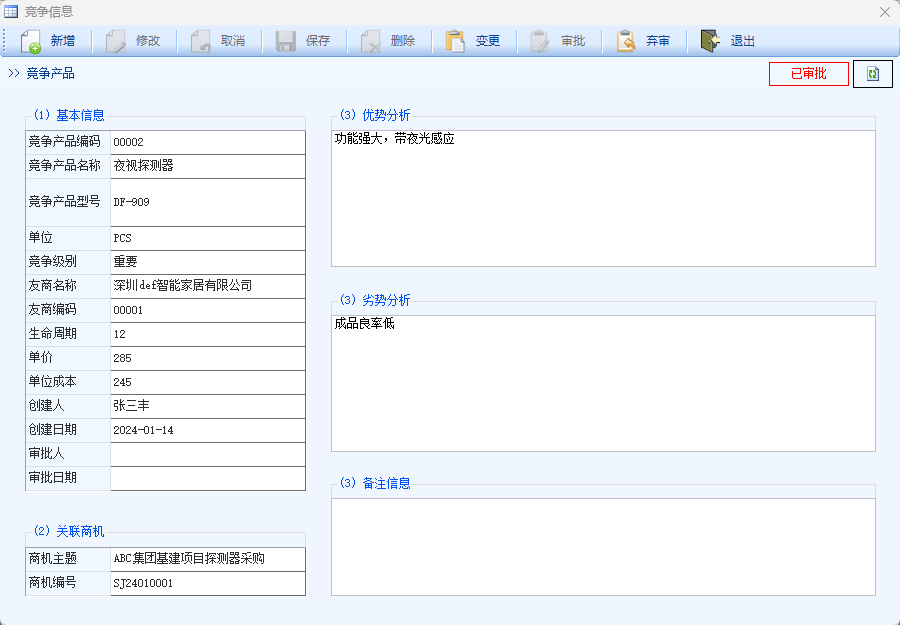Click the 商机编号 label
Screen dimensions: 900x625
[52, 583]
